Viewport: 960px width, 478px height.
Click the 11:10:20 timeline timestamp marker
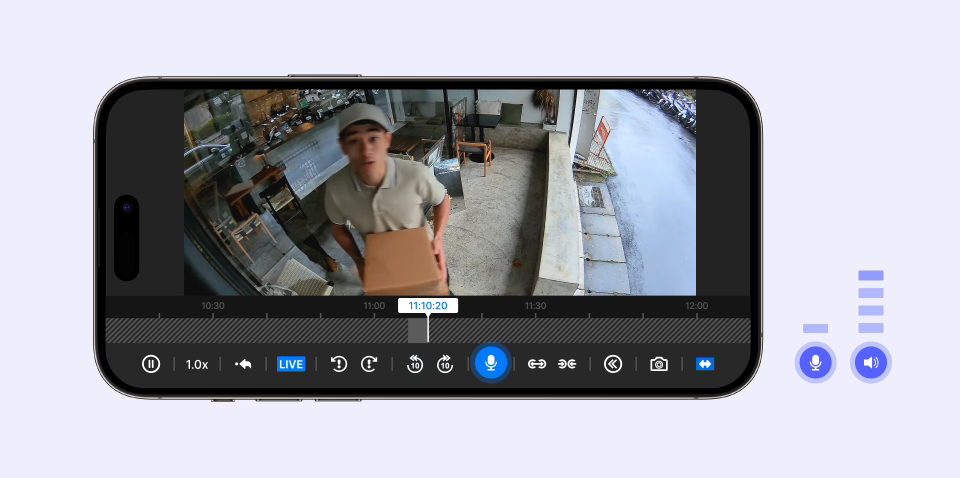tap(428, 306)
